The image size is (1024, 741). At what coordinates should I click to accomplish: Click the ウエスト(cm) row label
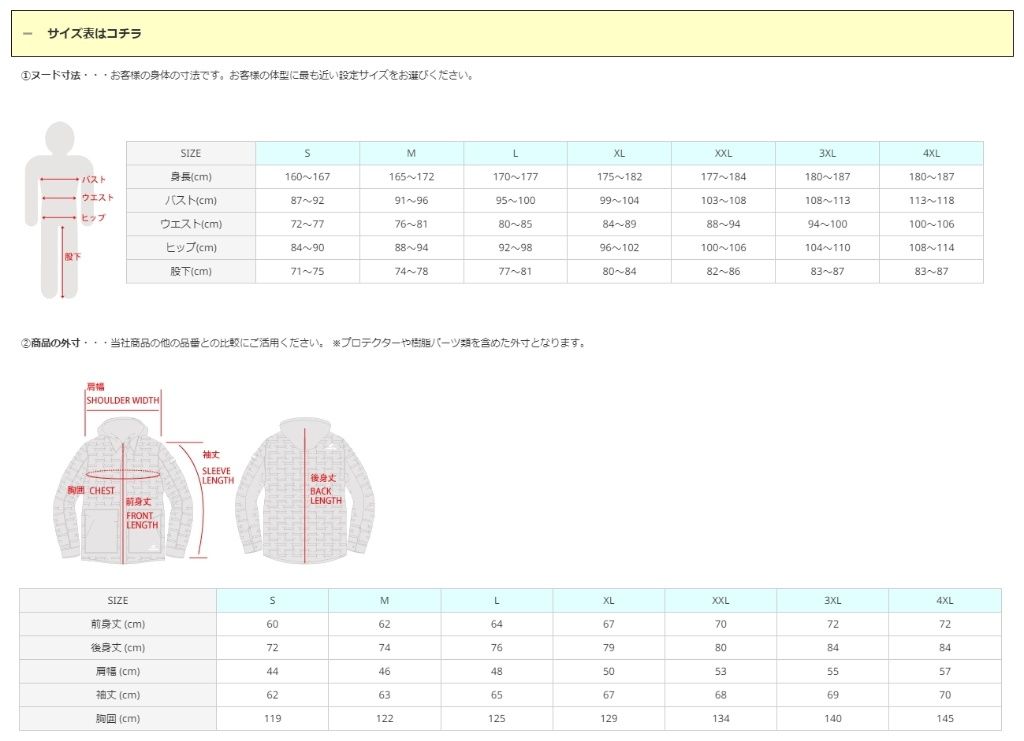pyautogui.click(x=191, y=224)
